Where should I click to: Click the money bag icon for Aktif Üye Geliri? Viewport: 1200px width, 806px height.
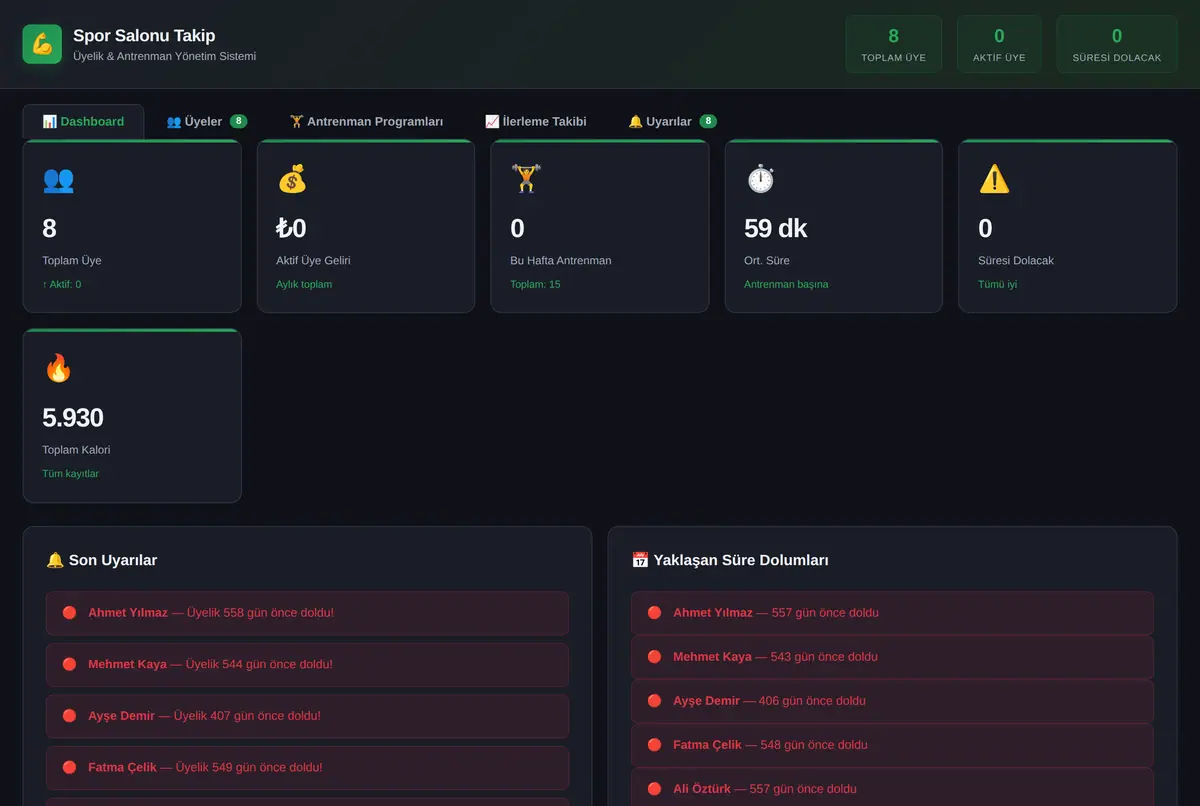point(292,179)
